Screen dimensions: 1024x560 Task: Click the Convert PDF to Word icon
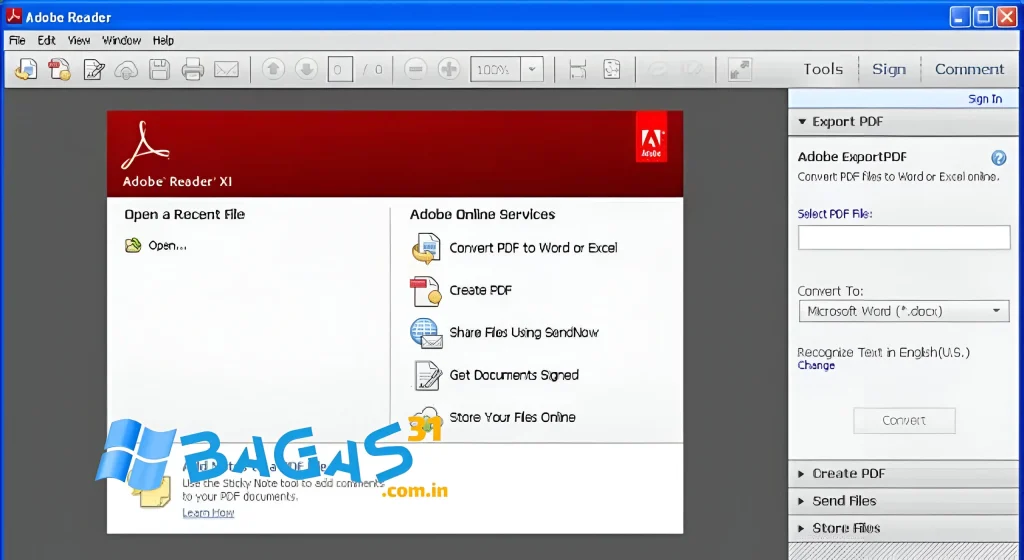click(x=425, y=249)
